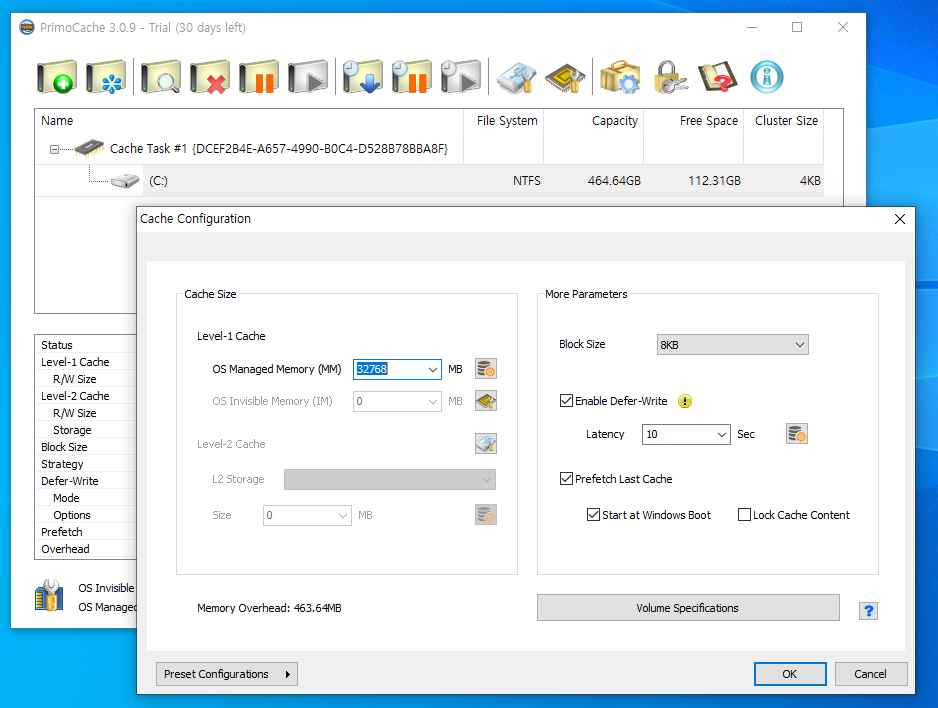Click the magnifier view cache task icon
The image size is (938, 708).
point(161,77)
